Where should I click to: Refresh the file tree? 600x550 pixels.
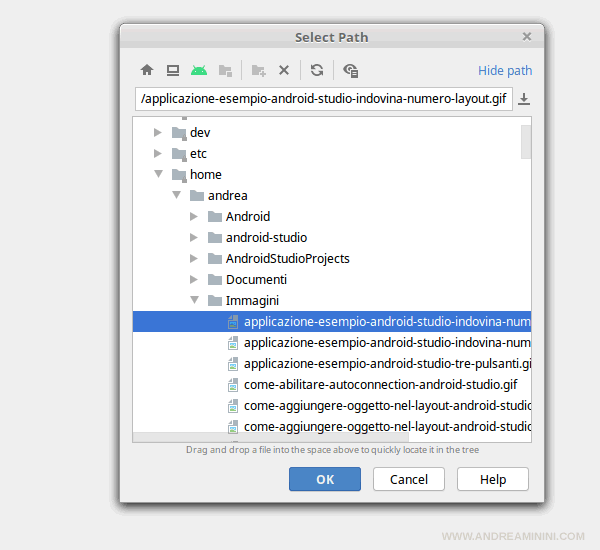(x=317, y=70)
